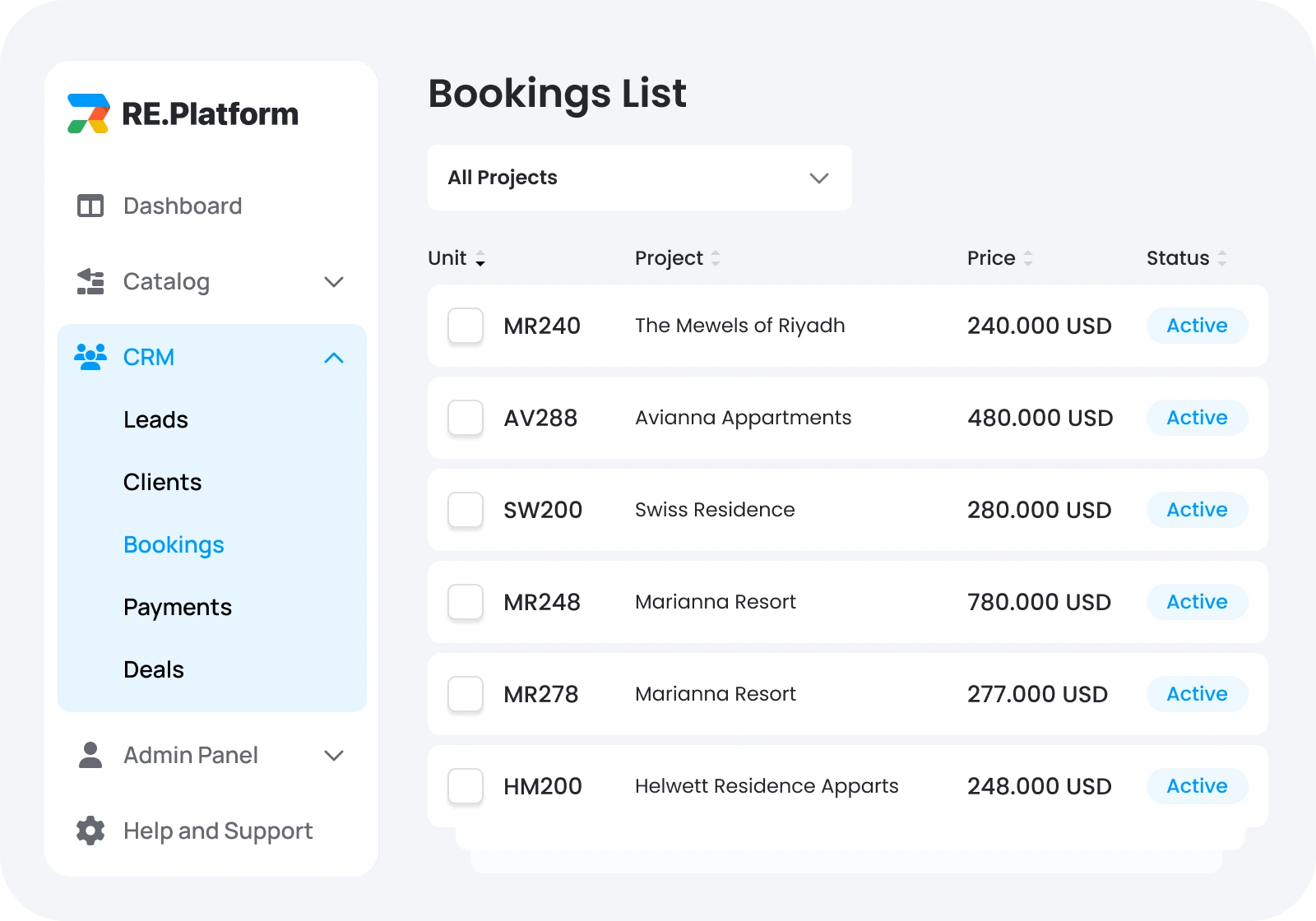Image resolution: width=1316 pixels, height=921 pixels.
Task: Open the Payments menu item
Action: [178, 607]
